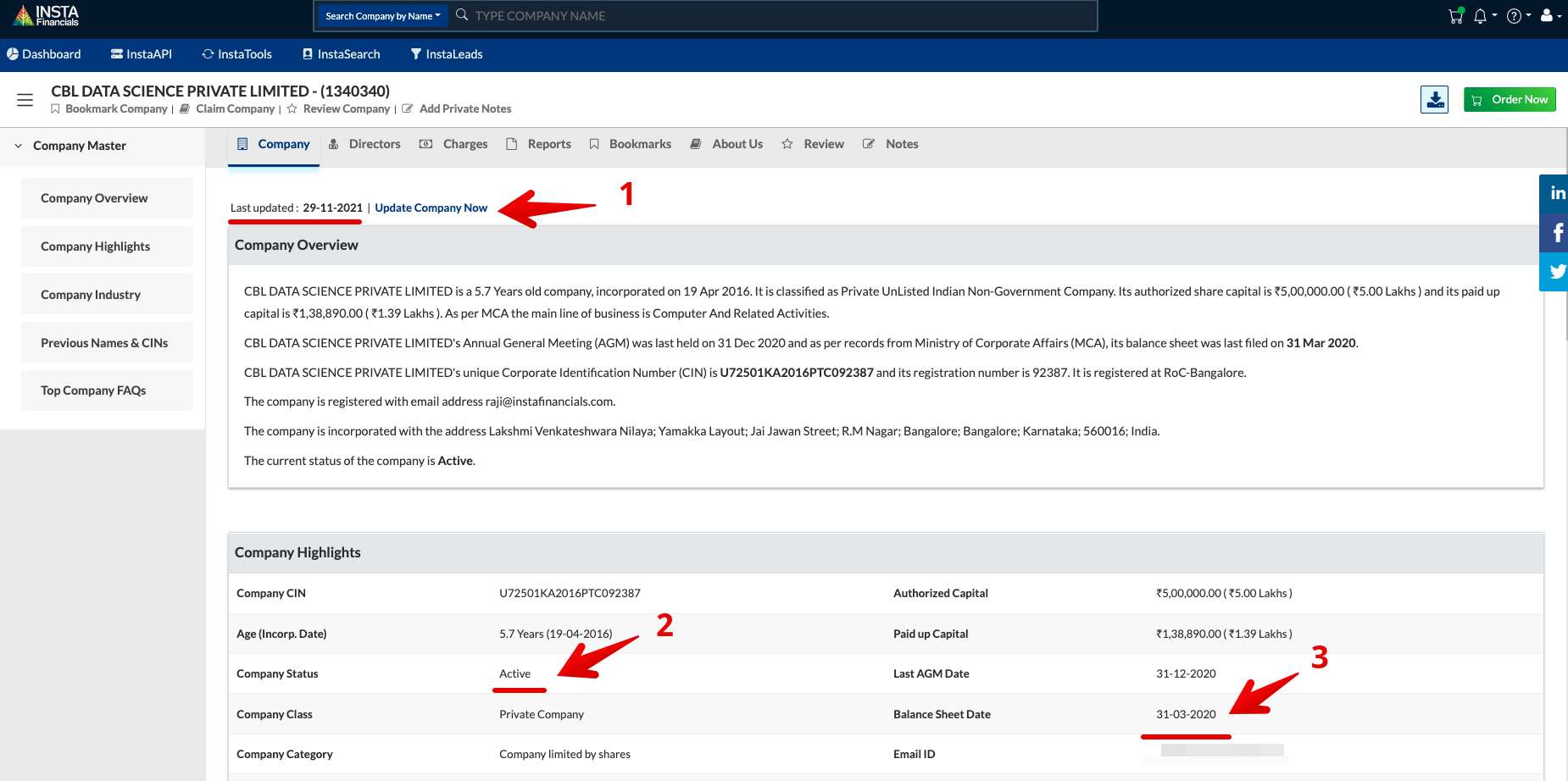Switch to the About Us tab
The height and width of the screenshot is (781, 1568).
click(726, 144)
